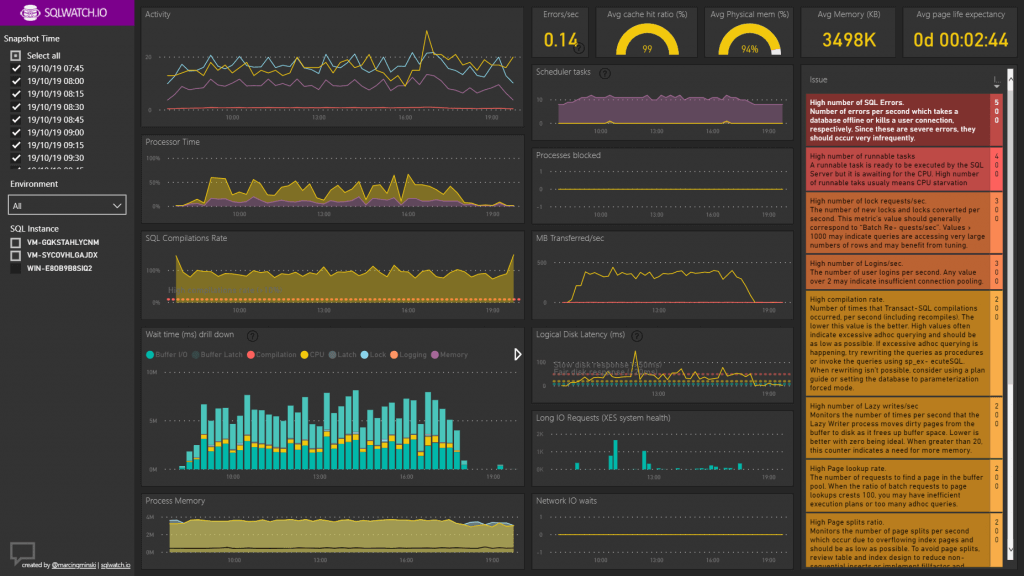1024x576 pixels.
Task: Visit the sqlwatch.io link
Action: (x=115, y=565)
